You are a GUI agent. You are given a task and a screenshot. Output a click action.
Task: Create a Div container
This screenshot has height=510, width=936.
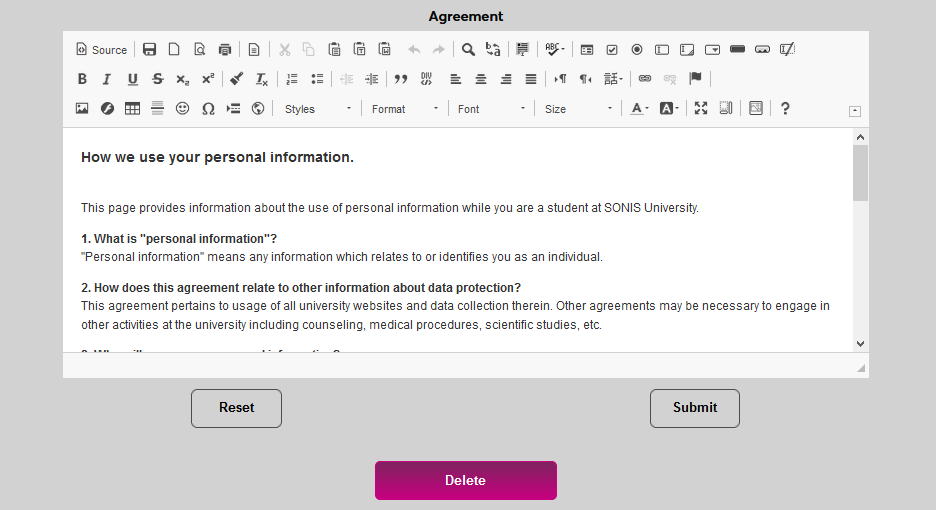pyautogui.click(x=426, y=79)
